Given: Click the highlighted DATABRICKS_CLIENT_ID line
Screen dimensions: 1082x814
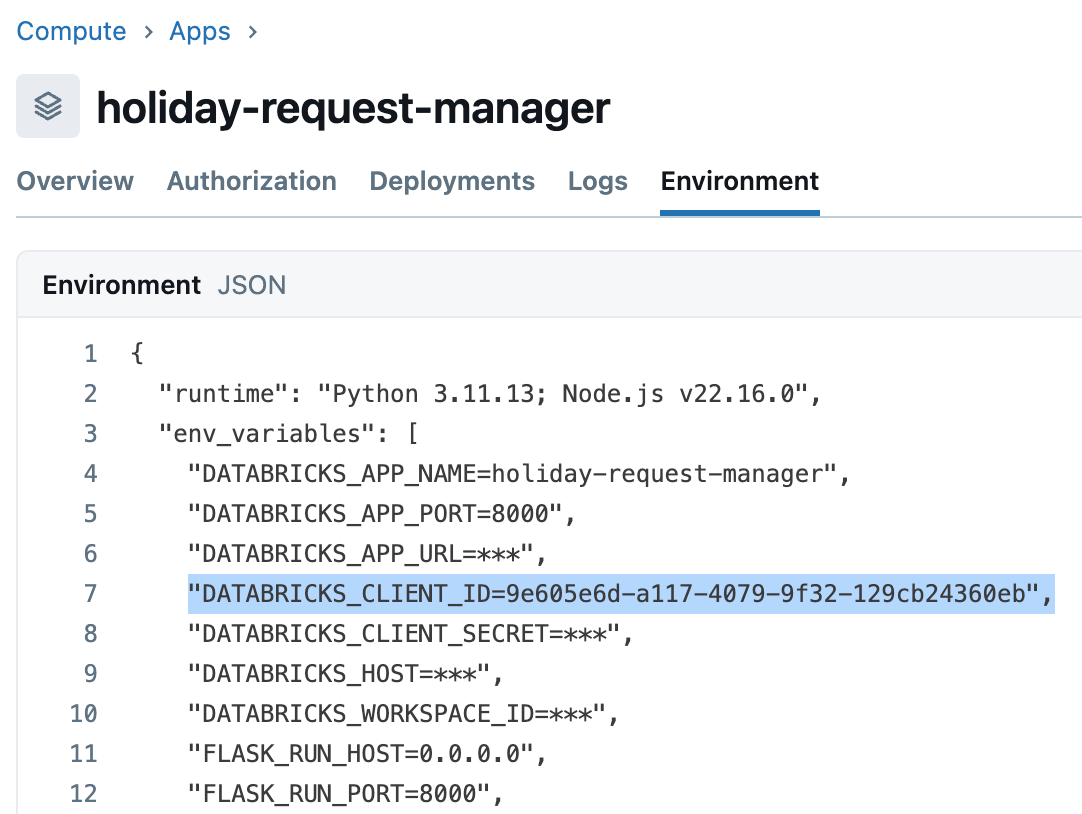Looking at the screenshot, I should click(x=620, y=594).
